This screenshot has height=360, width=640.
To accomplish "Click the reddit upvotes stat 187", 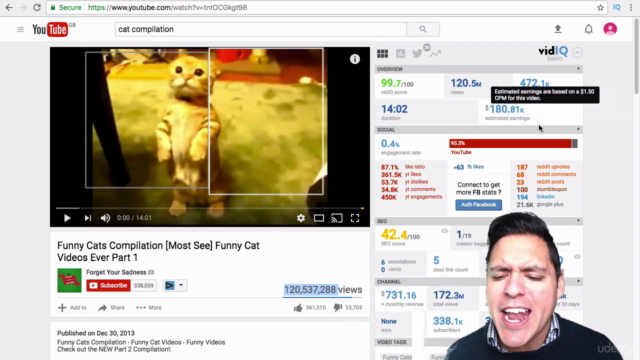I will (x=522, y=167).
